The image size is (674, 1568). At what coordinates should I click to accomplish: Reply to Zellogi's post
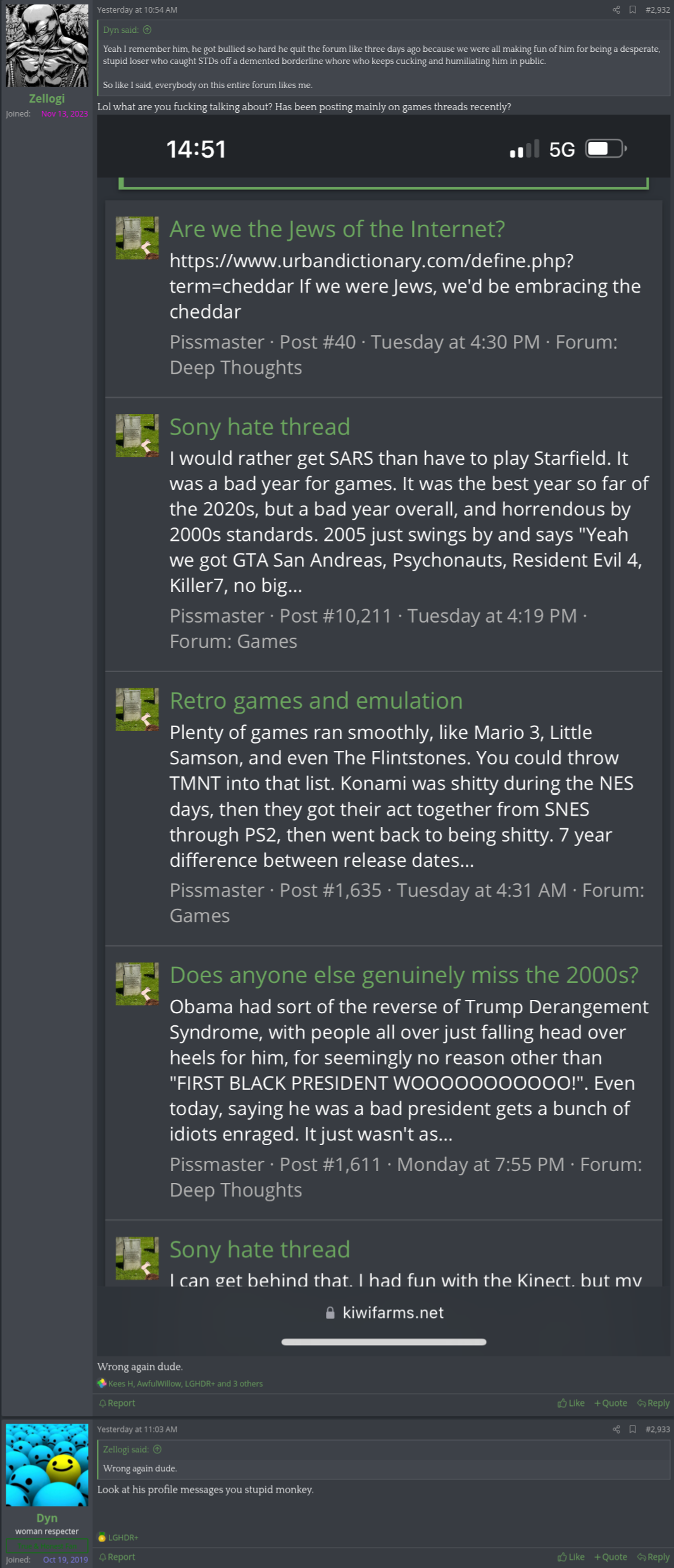(x=653, y=1403)
